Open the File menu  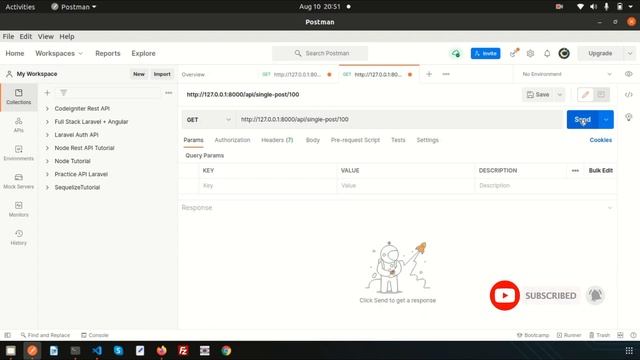pyautogui.click(x=8, y=36)
